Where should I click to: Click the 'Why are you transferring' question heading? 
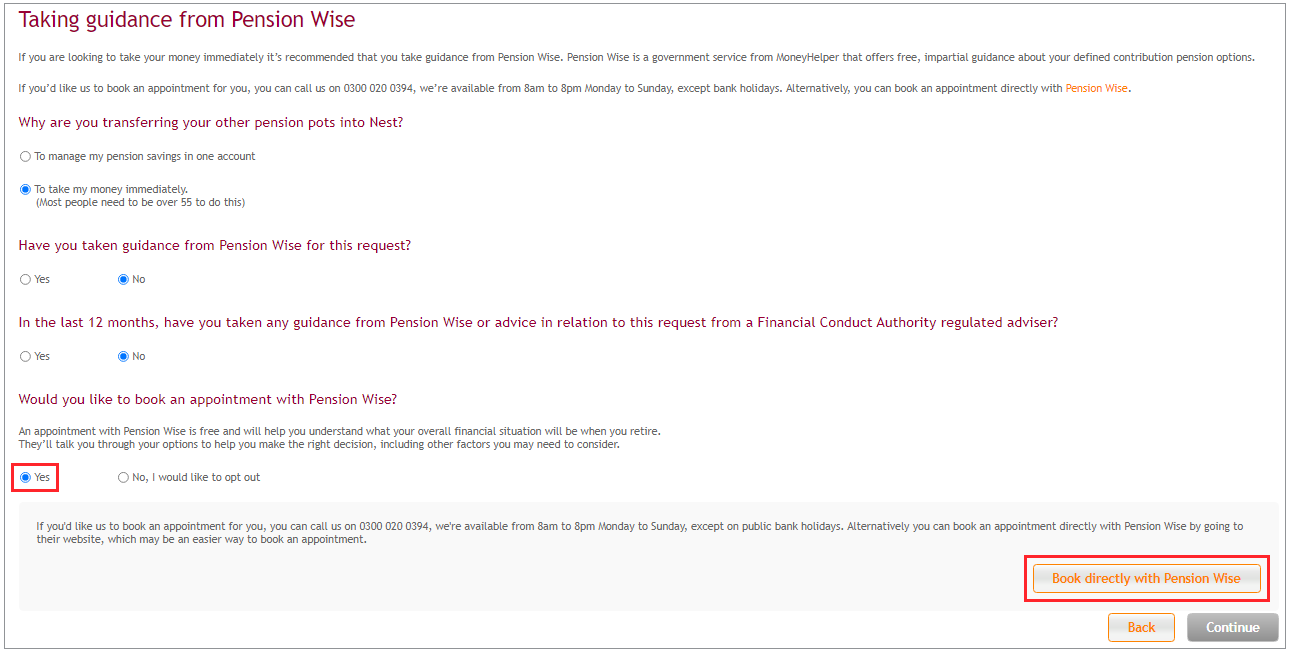[x=211, y=123]
